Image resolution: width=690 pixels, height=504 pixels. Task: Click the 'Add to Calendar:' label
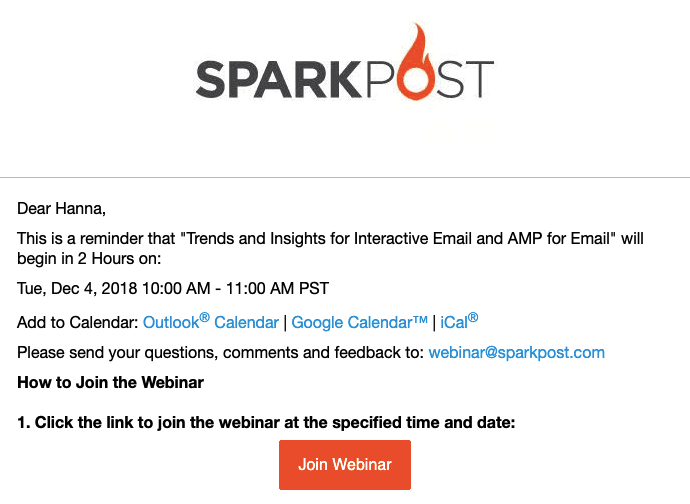pyautogui.click(x=78, y=323)
